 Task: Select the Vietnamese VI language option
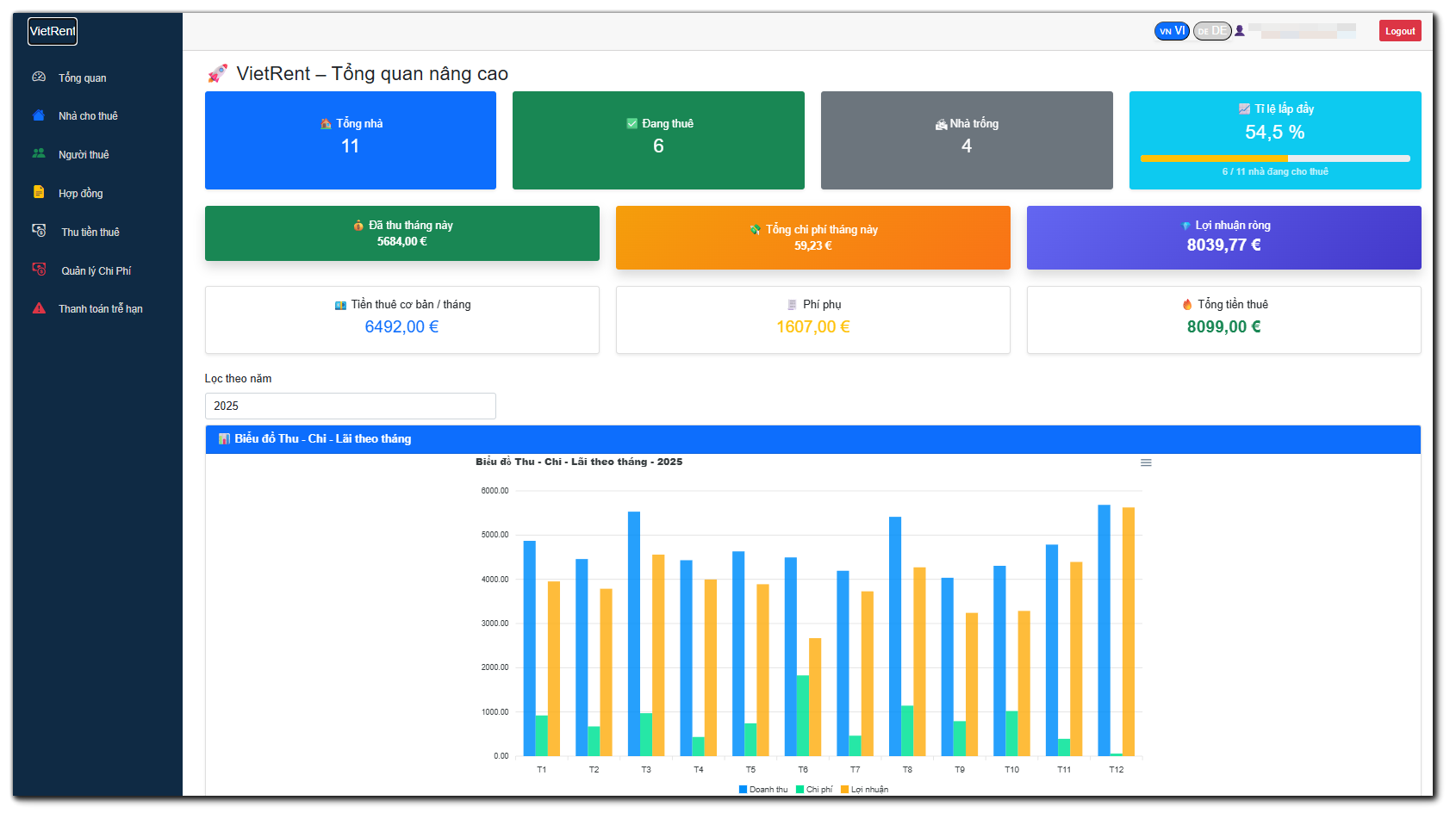coord(1171,30)
